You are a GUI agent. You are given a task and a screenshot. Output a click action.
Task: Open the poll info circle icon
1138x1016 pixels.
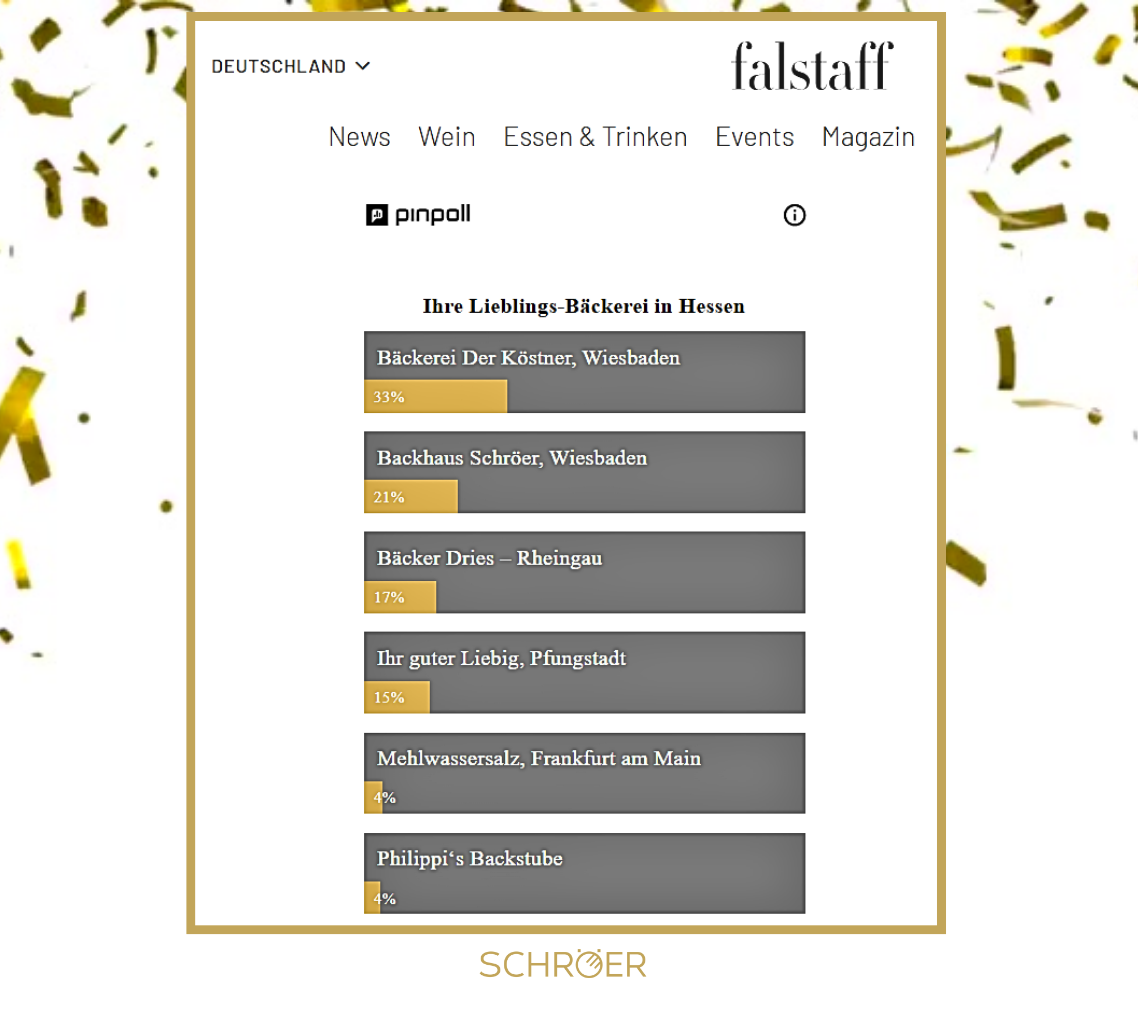794,215
